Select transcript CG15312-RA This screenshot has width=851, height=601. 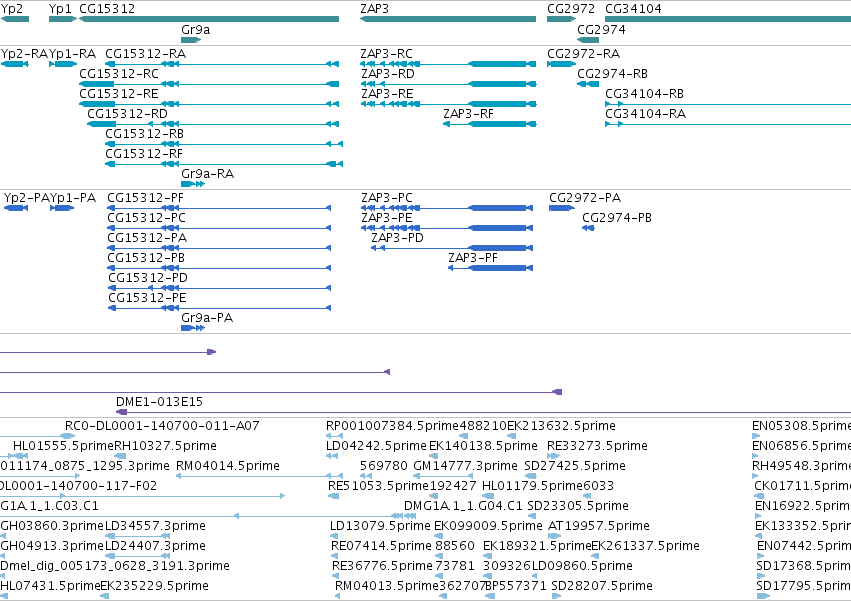click(x=222, y=64)
